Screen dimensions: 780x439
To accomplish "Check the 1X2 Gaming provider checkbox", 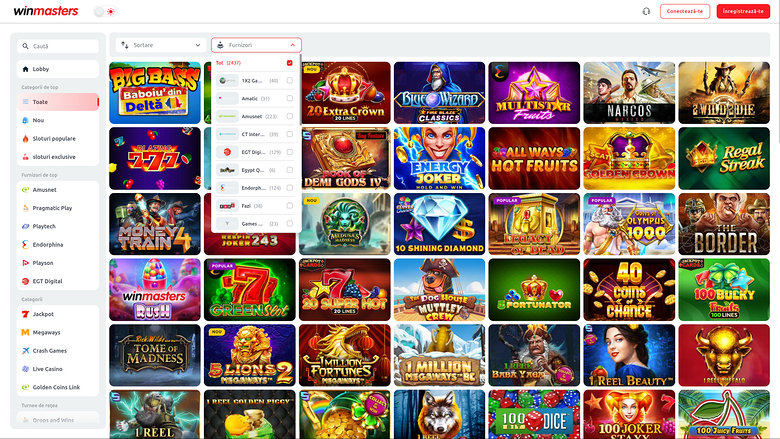I will (290, 81).
